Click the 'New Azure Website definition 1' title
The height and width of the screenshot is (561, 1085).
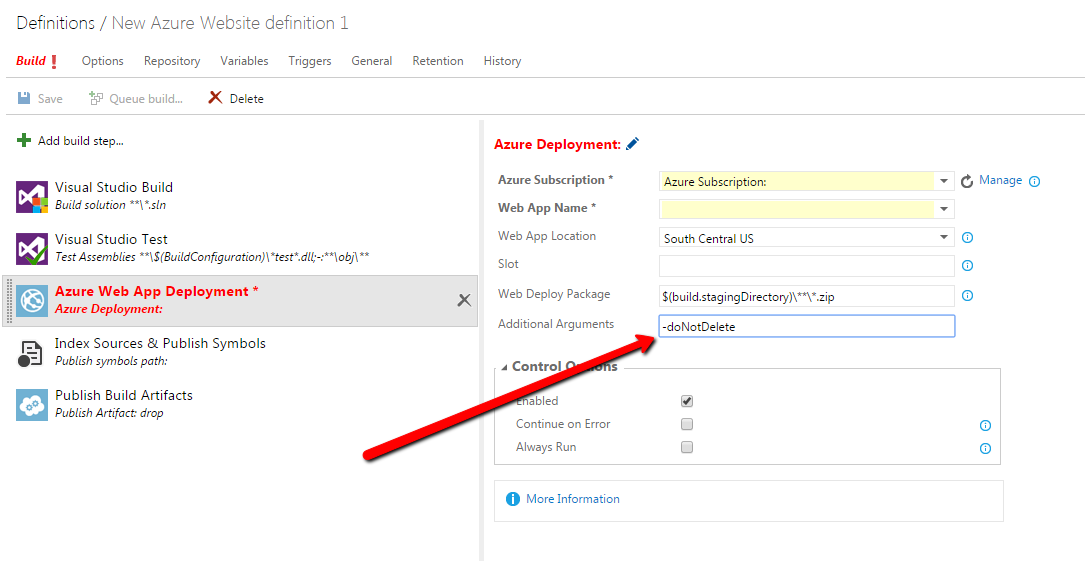230,23
